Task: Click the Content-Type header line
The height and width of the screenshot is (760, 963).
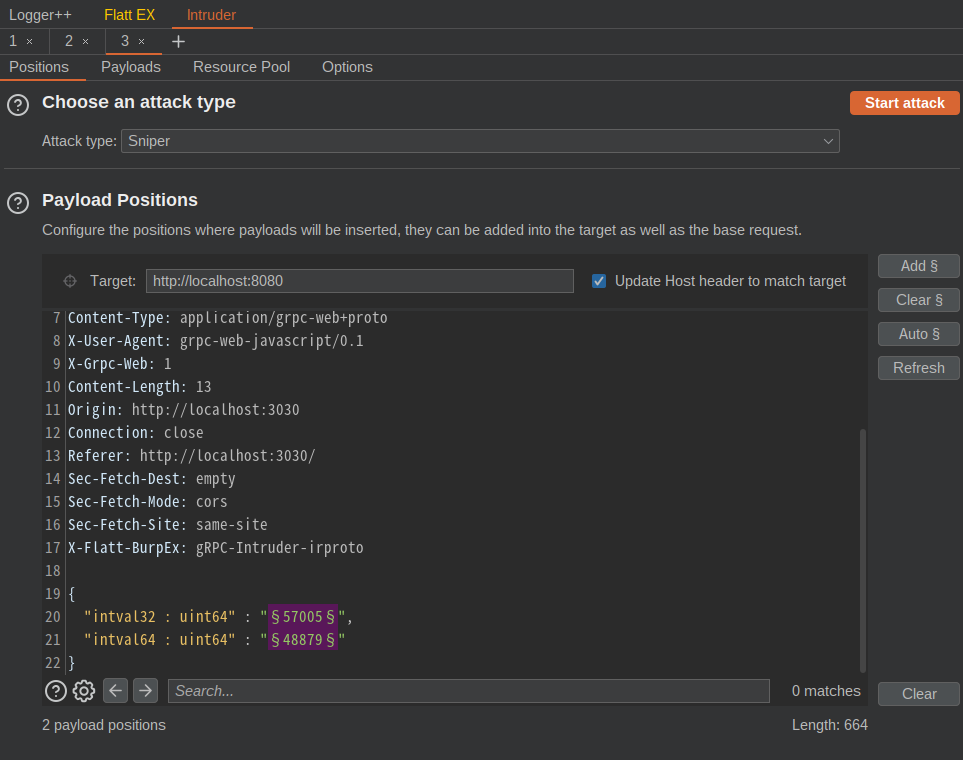Action: point(228,318)
